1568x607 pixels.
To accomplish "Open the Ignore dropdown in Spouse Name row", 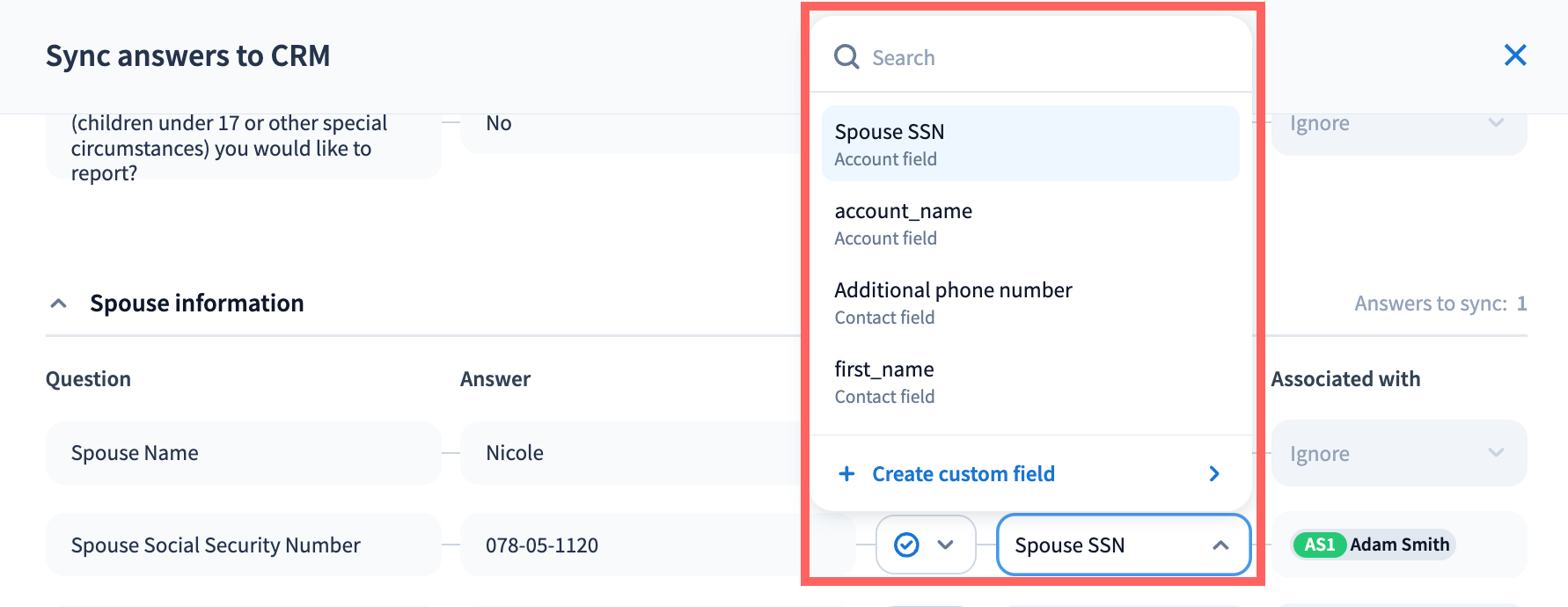I will [1398, 454].
